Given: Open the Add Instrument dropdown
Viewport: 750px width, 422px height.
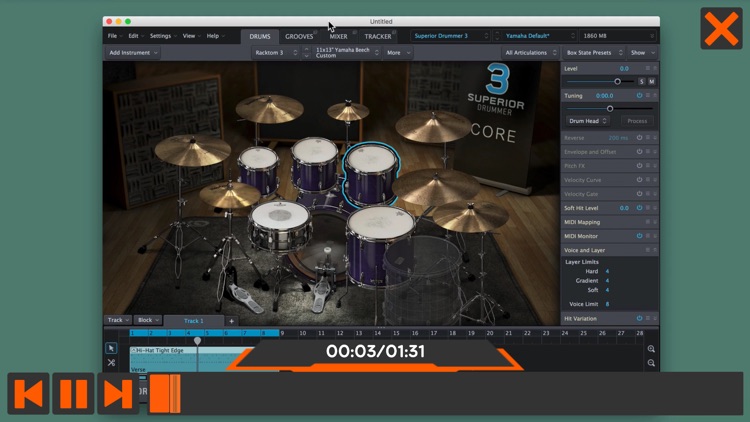Looking at the screenshot, I should [x=133, y=53].
